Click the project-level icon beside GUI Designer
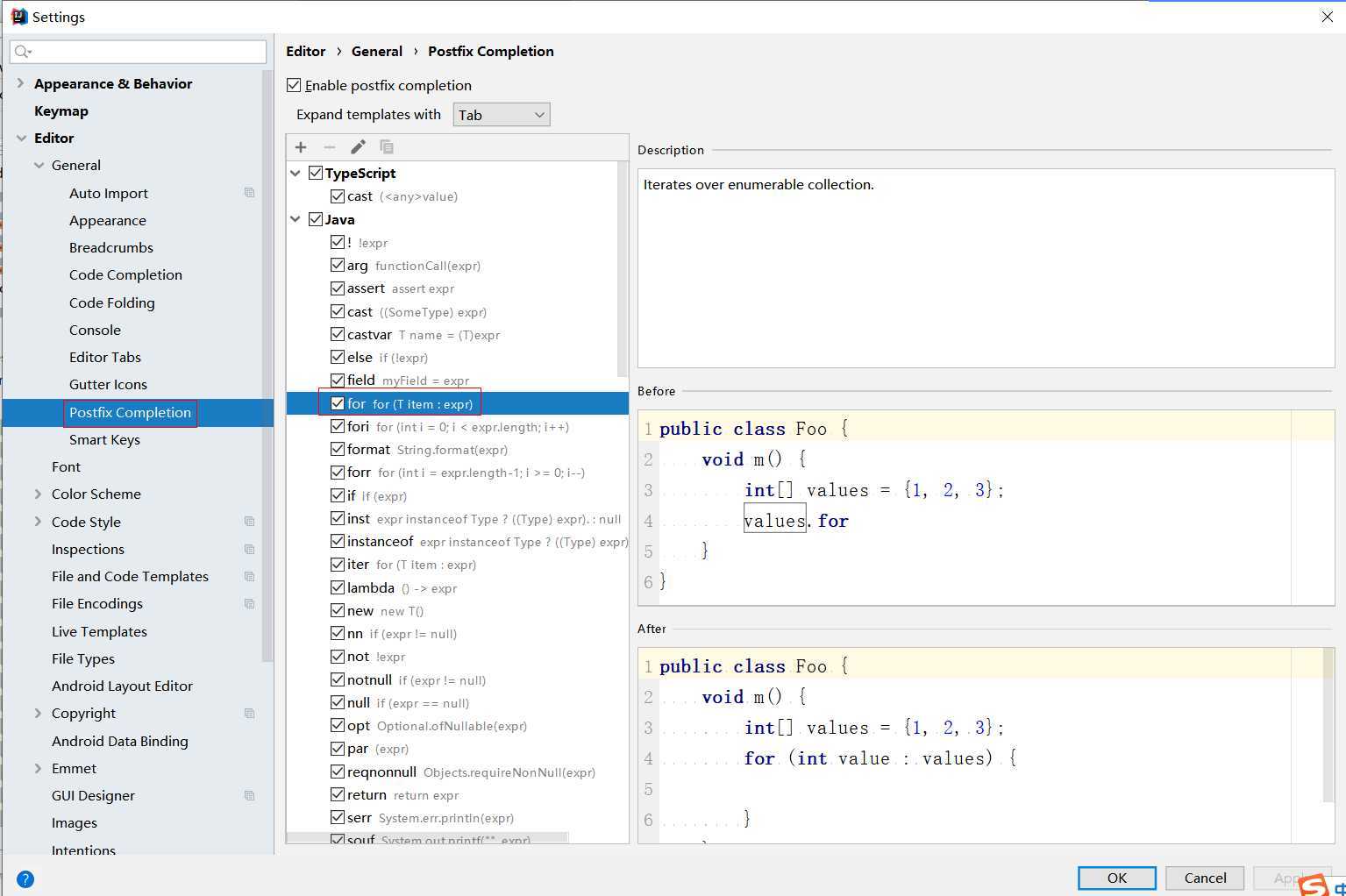Viewport: 1346px width, 896px height. click(x=250, y=795)
